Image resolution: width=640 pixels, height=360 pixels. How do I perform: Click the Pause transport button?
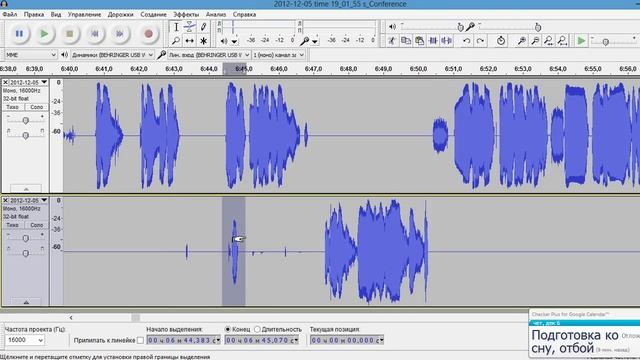click(19, 34)
